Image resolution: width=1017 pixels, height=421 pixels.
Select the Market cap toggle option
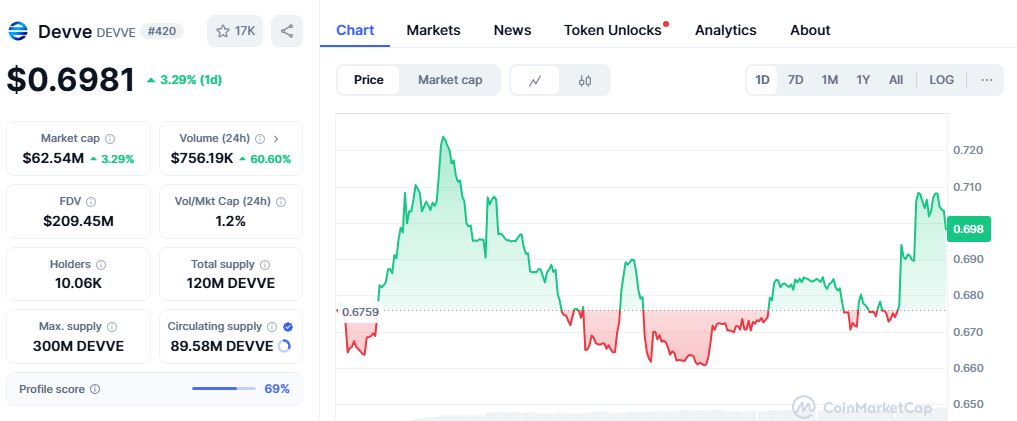click(x=450, y=80)
